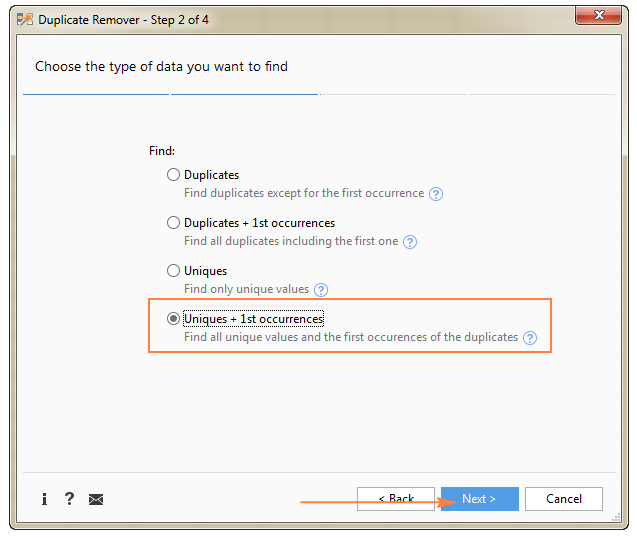The height and width of the screenshot is (547, 637).
Task: Click the first step progress segment
Action: click(96, 95)
